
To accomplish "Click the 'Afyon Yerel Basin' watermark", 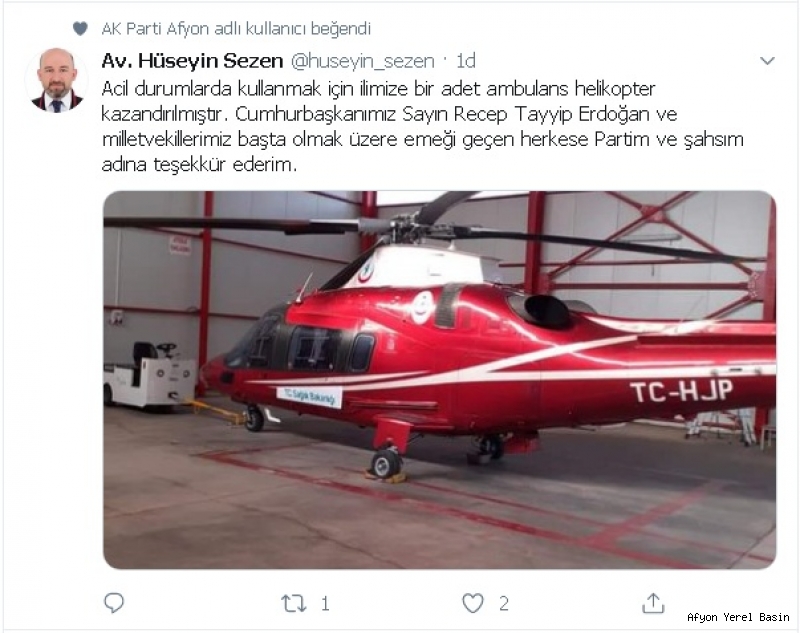I will (x=738, y=617).
